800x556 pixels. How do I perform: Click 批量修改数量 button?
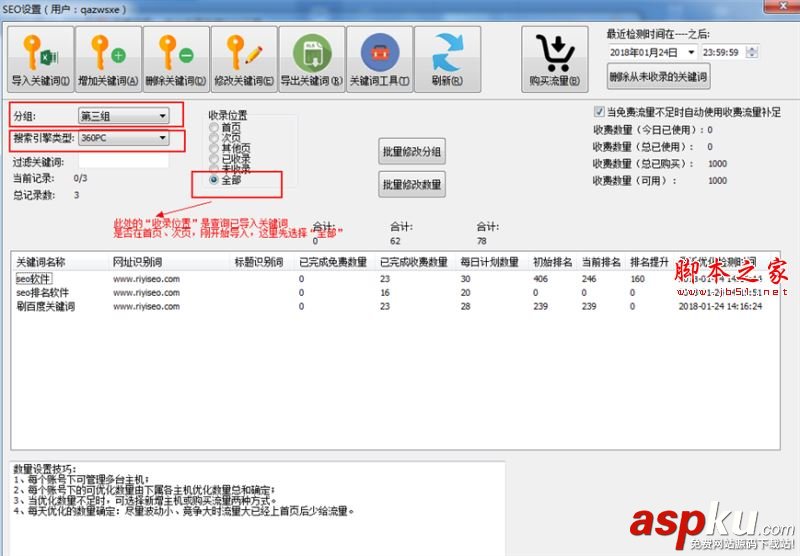coord(412,184)
